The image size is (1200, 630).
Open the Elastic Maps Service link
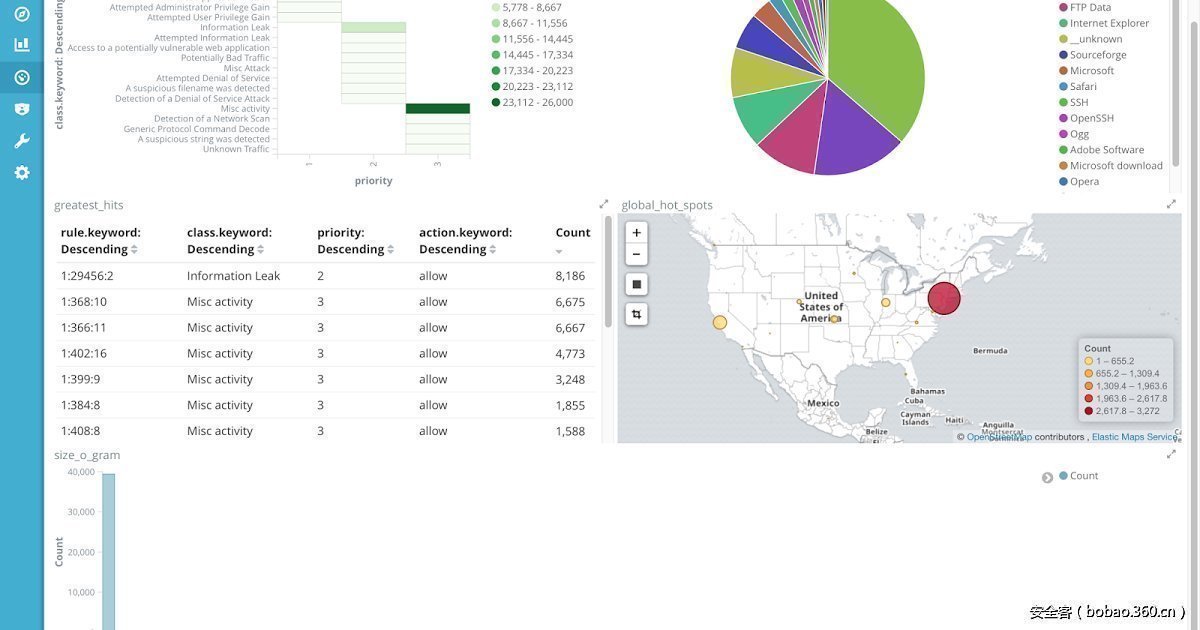1134,437
